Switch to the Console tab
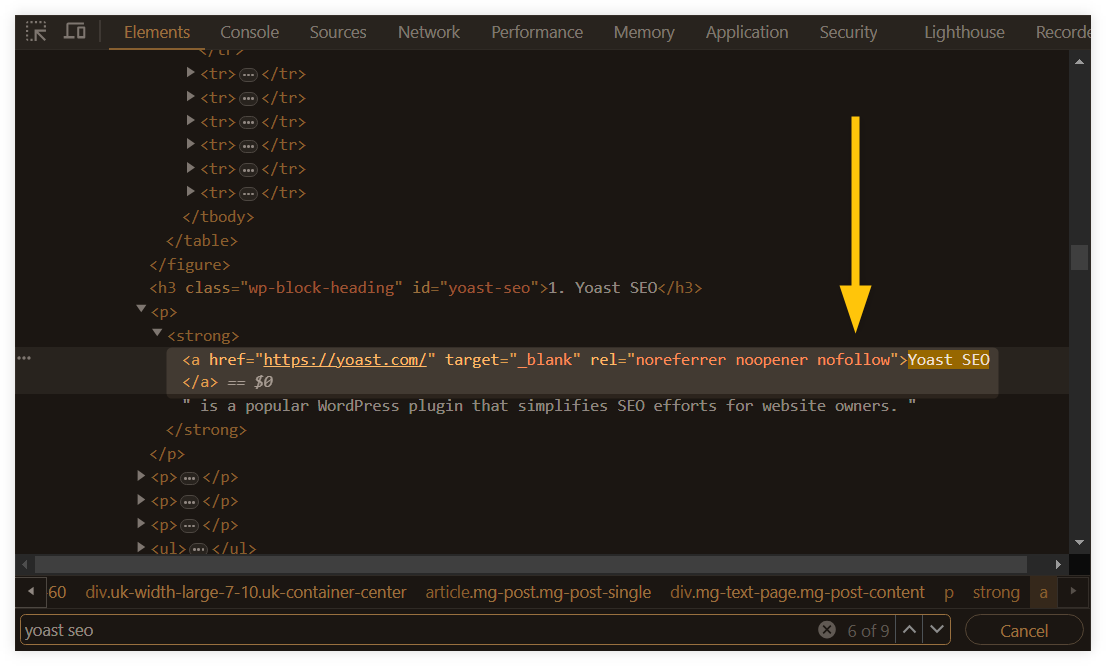1106x666 pixels. [x=250, y=32]
